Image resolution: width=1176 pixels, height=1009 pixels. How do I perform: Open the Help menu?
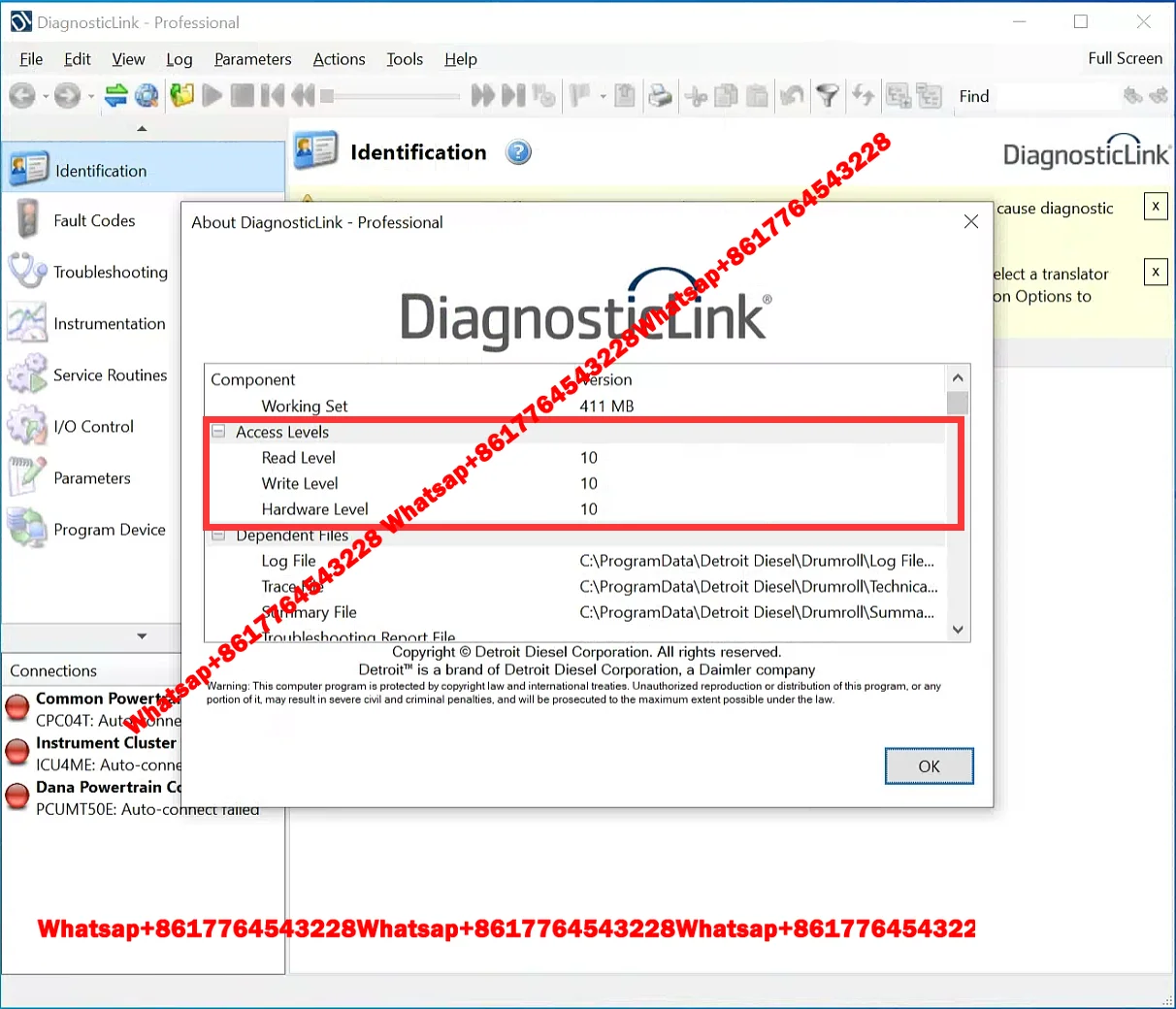coord(461,59)
